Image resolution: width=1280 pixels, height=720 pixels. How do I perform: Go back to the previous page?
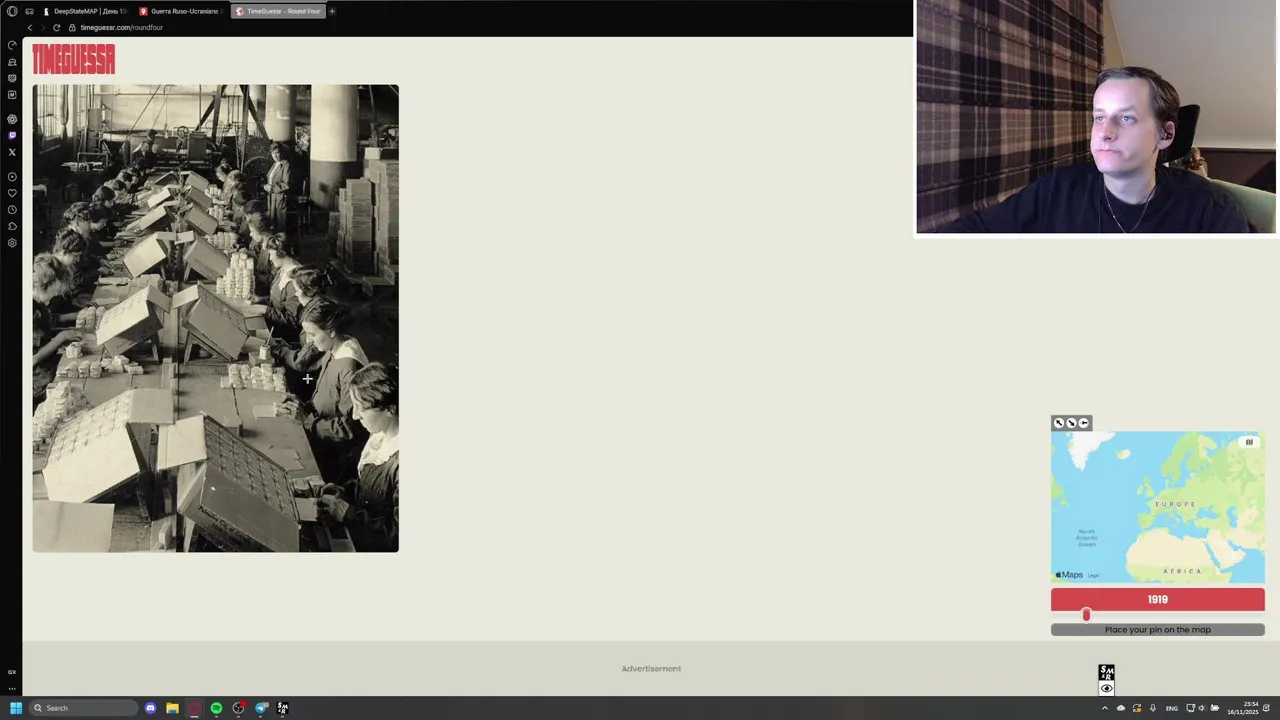(x=29, y=27)
